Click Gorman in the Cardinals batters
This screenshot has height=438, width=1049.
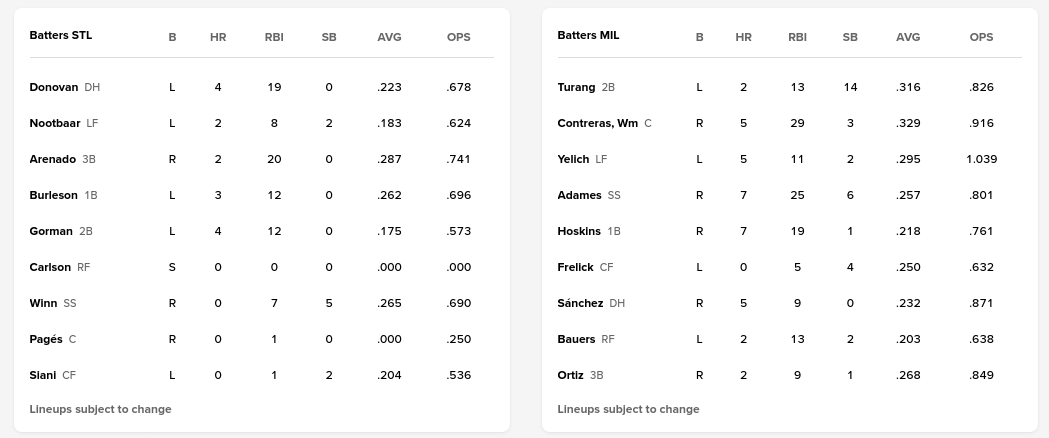(51, 231)
